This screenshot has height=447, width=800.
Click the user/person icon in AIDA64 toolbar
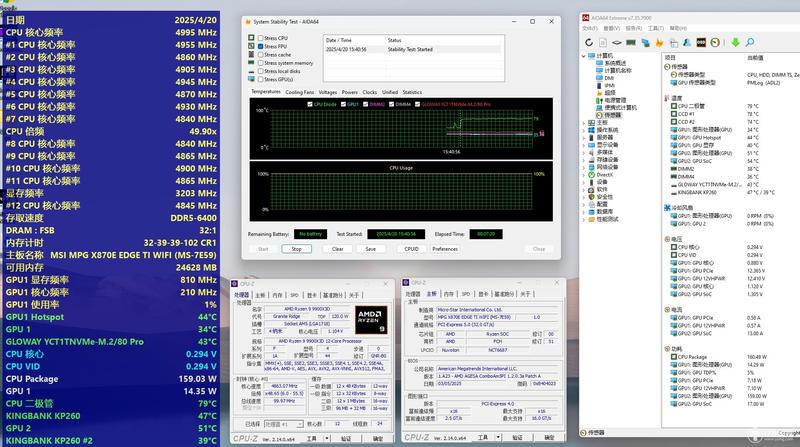point(687,42)
